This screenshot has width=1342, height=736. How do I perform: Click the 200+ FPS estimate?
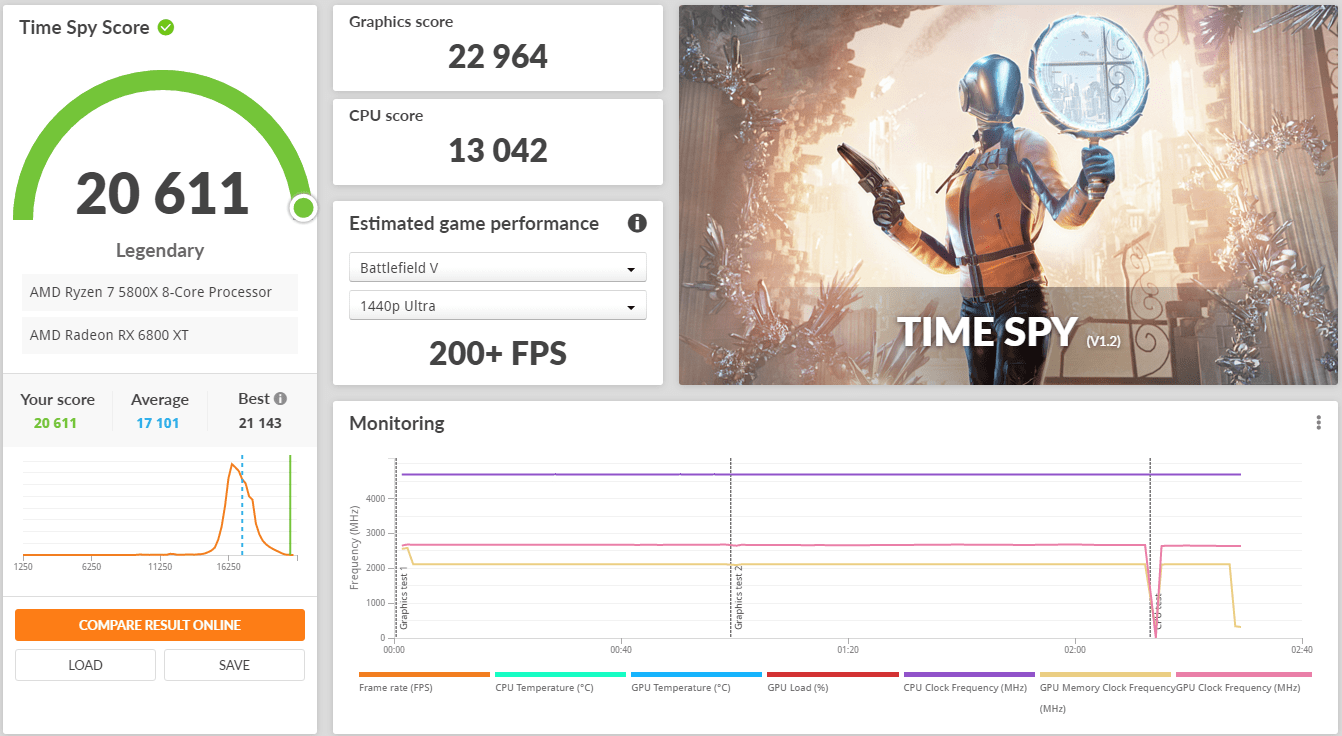tap(498, 353)
